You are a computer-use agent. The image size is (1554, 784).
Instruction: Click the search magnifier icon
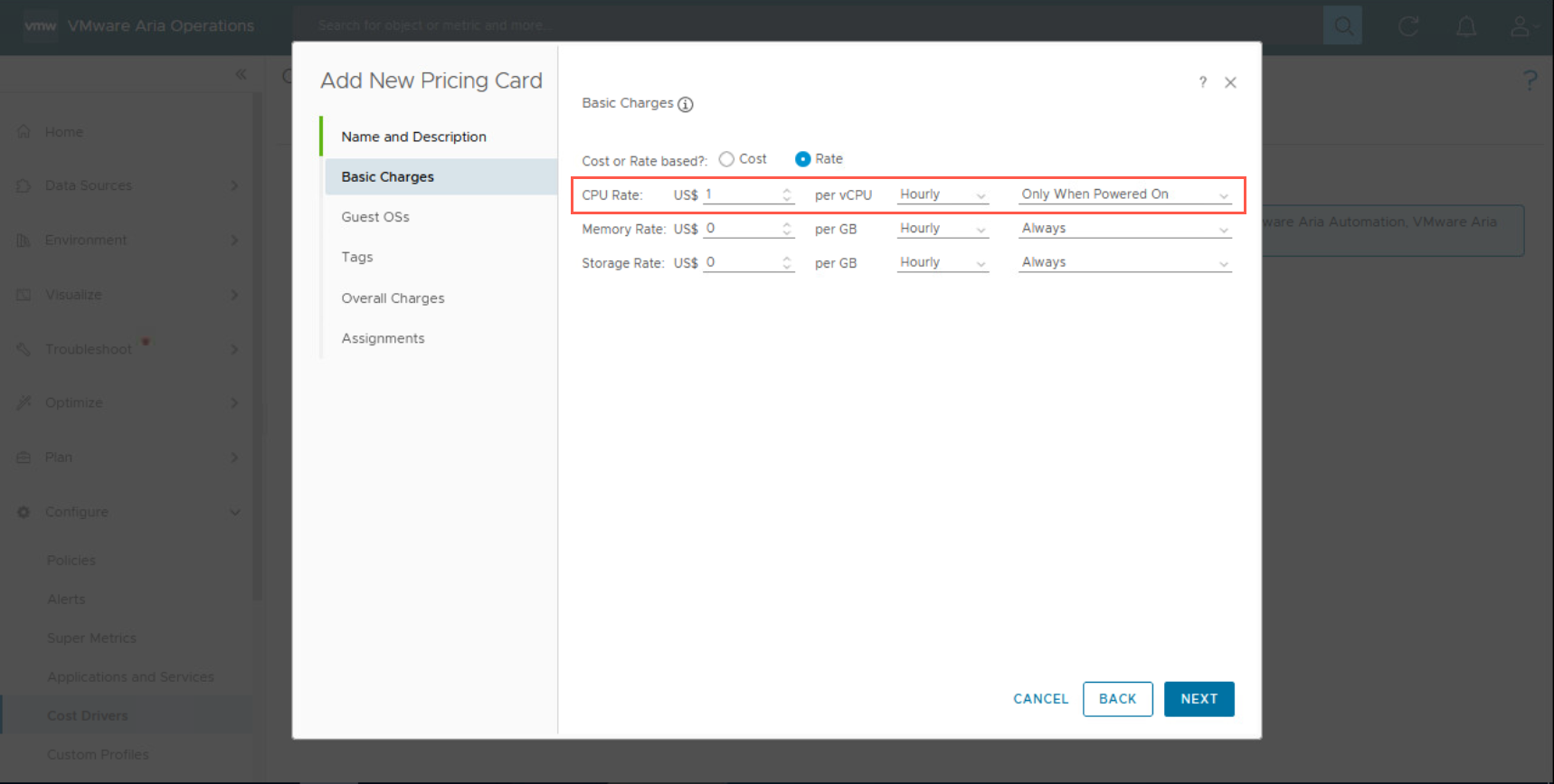(1342, 26)
